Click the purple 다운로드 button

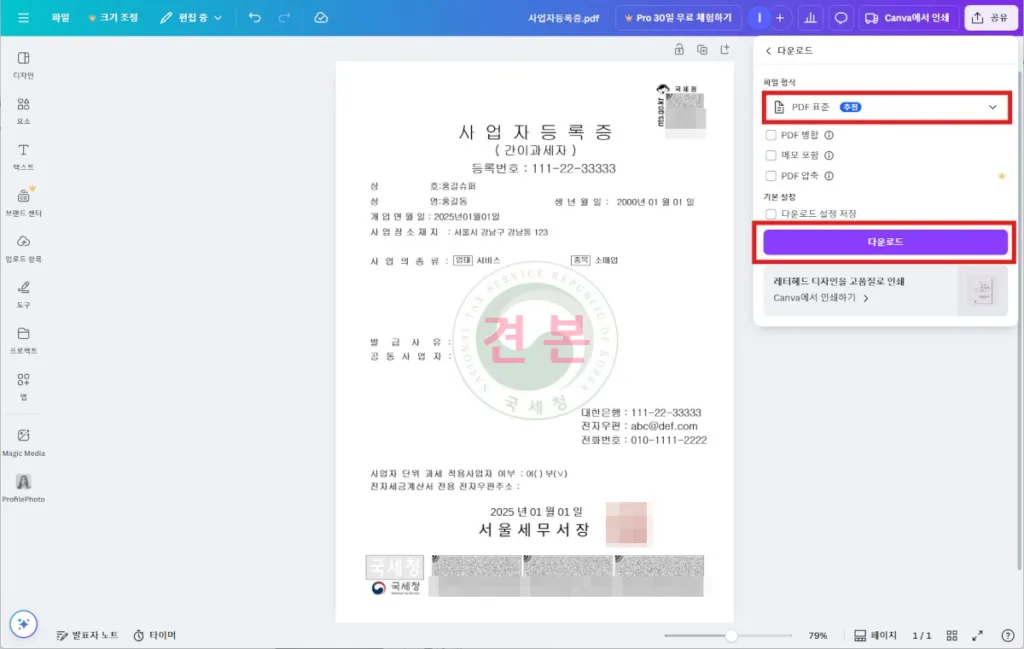pyautogui.click(x=885, y=242)
